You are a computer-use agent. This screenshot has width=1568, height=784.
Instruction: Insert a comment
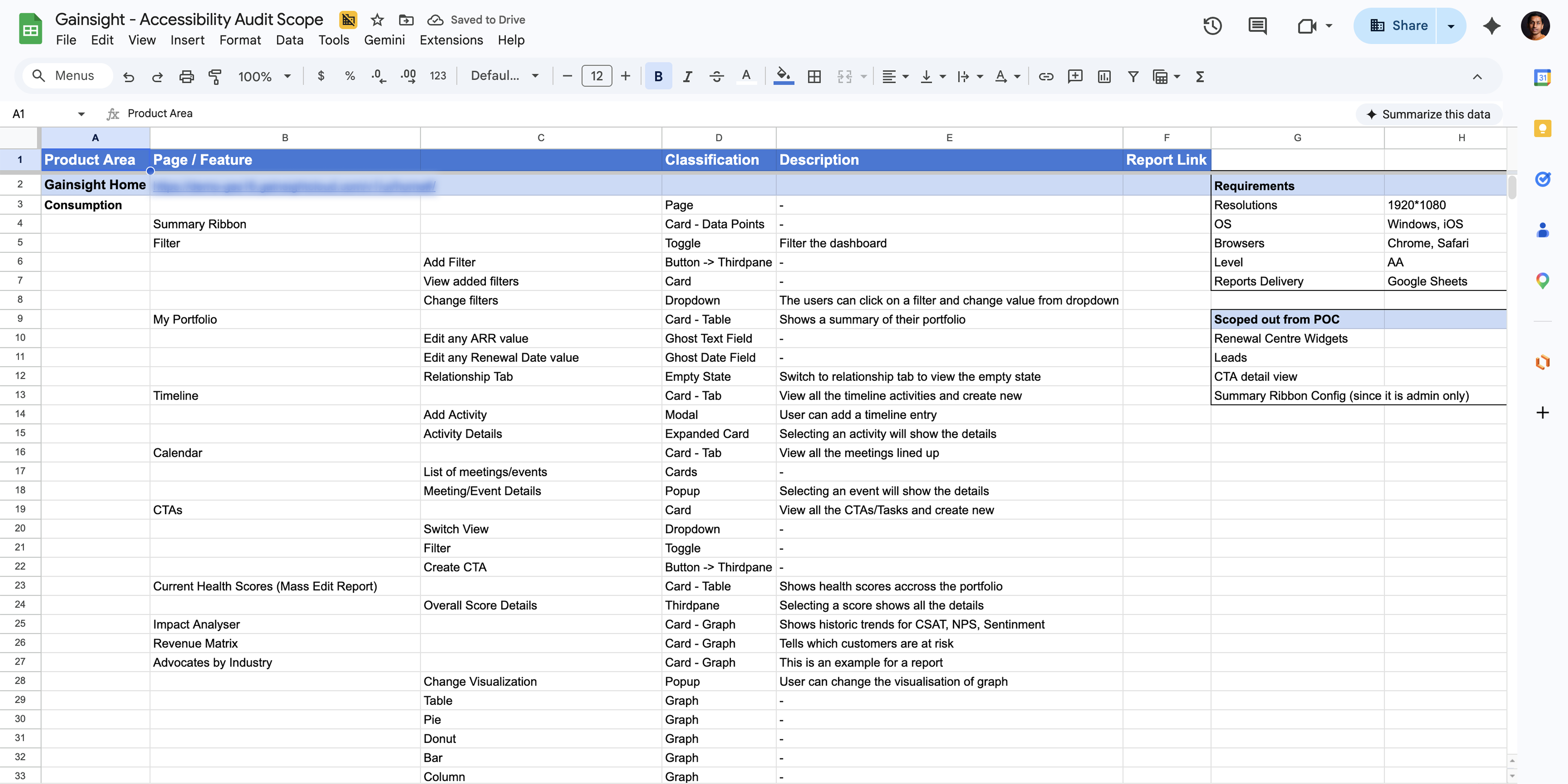pyautogui.click(x=1075, y=77)
